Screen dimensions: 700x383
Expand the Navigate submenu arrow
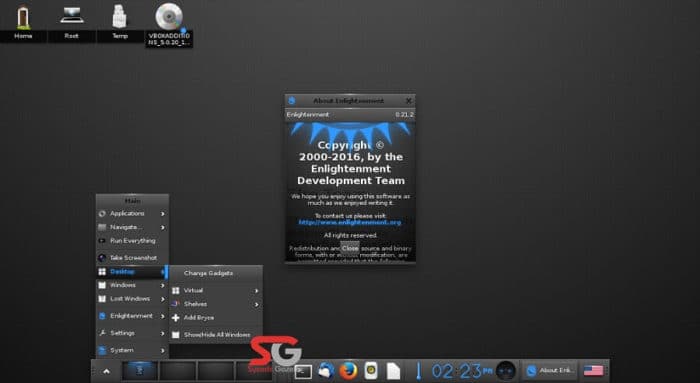pyautogui.click(x=162, y=227)
